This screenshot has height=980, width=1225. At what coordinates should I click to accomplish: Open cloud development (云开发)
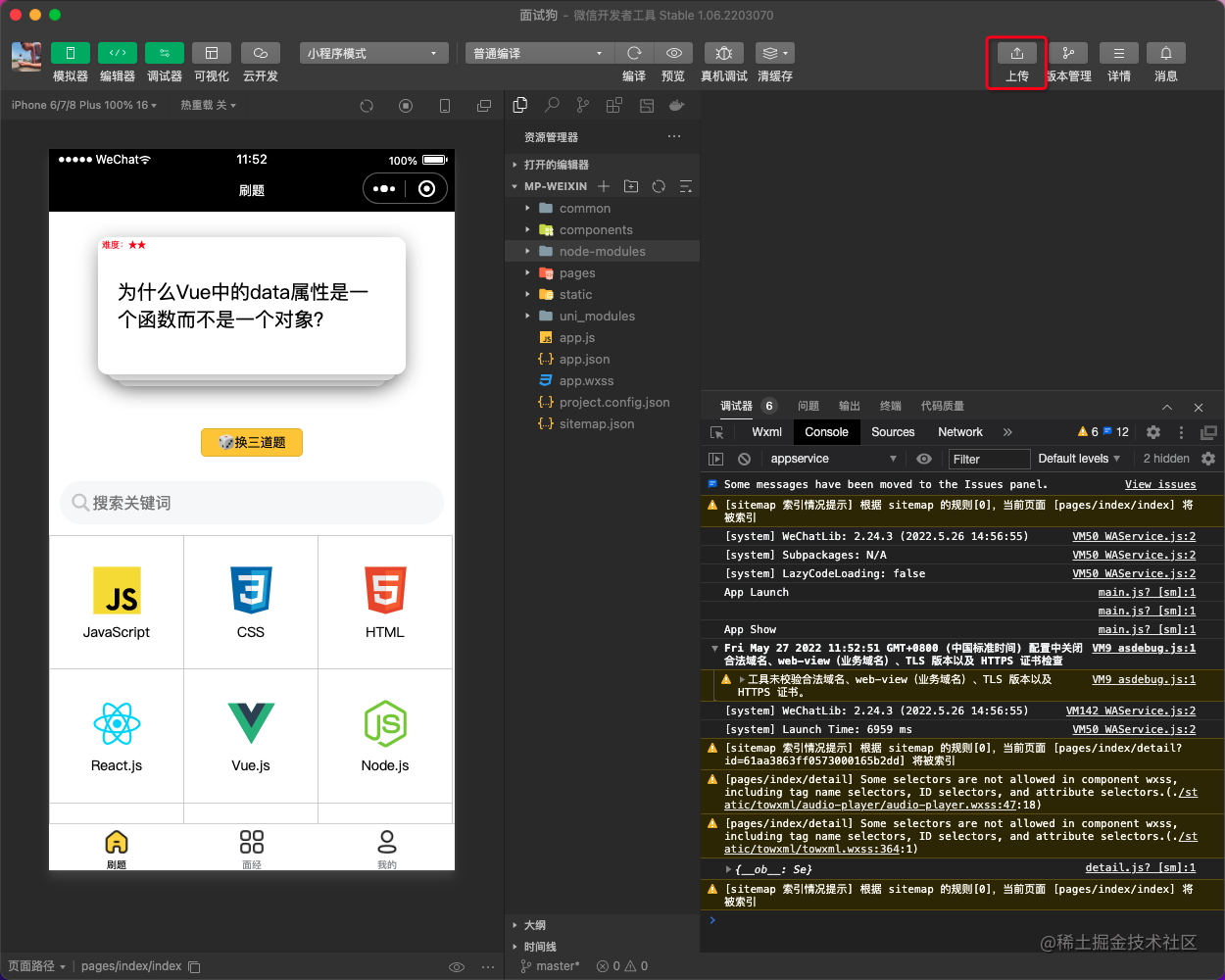point(261,53)
